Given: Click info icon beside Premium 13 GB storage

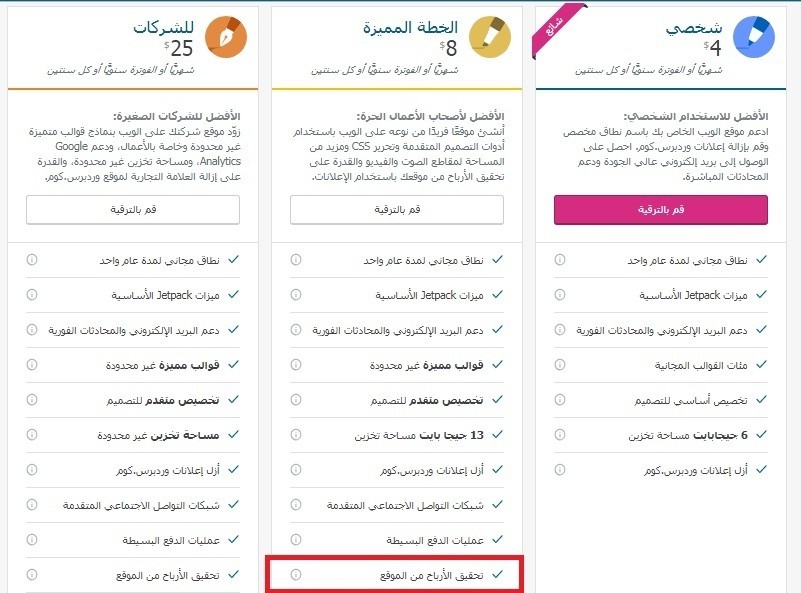Looking at the screenshot, I should pos(295,436).
